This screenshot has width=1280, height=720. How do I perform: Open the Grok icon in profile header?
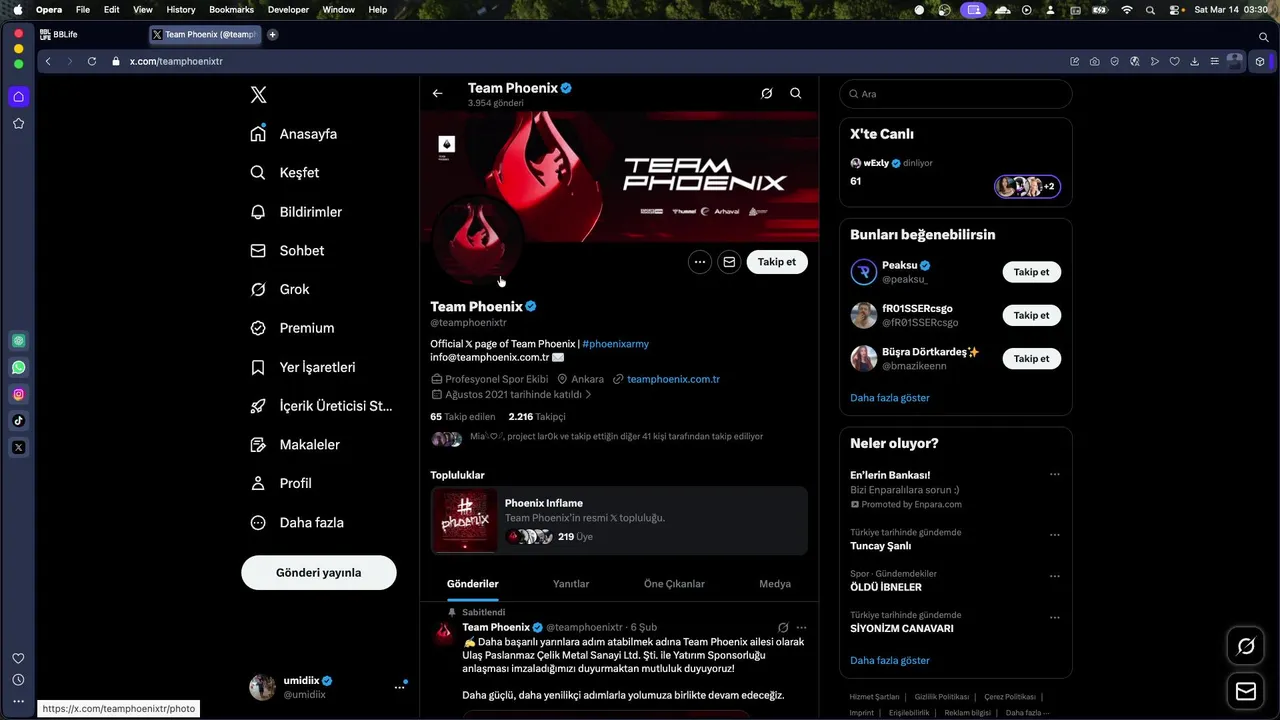767,93
